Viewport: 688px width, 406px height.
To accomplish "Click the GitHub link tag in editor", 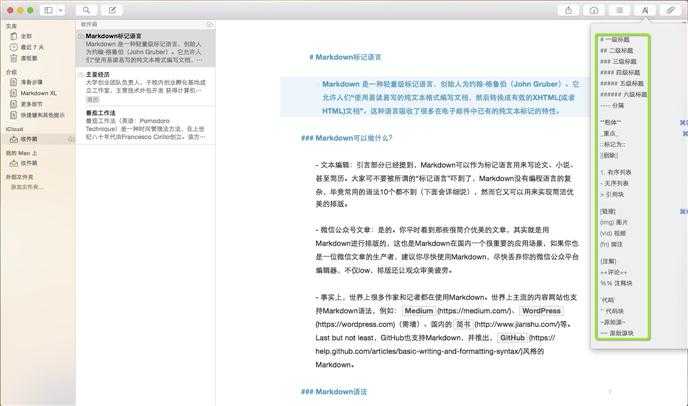I will tap(512, 338).
